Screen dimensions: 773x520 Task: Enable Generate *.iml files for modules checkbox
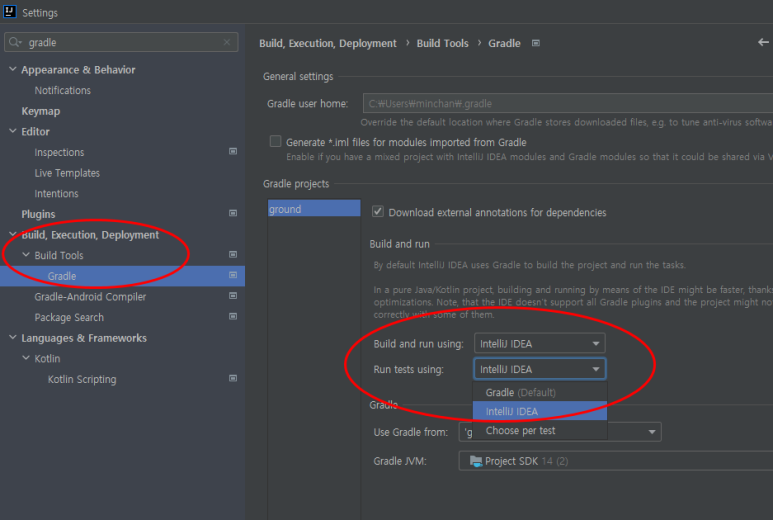click(x=276, y=141)
